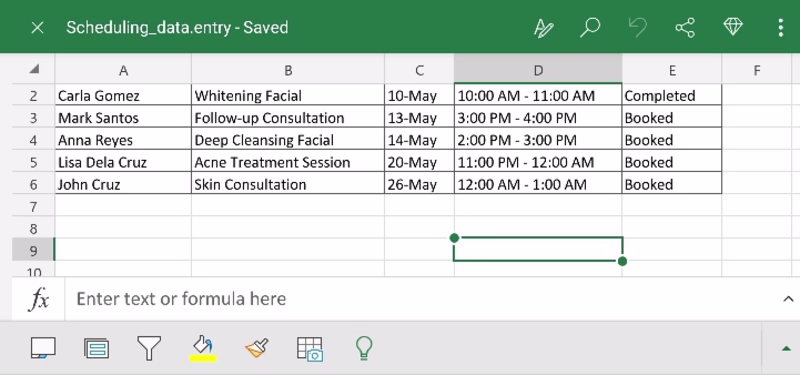Open the cards view icon
The width and height of the screenshot is (800, 375).
pyautogui.click(x=96, y=348)
